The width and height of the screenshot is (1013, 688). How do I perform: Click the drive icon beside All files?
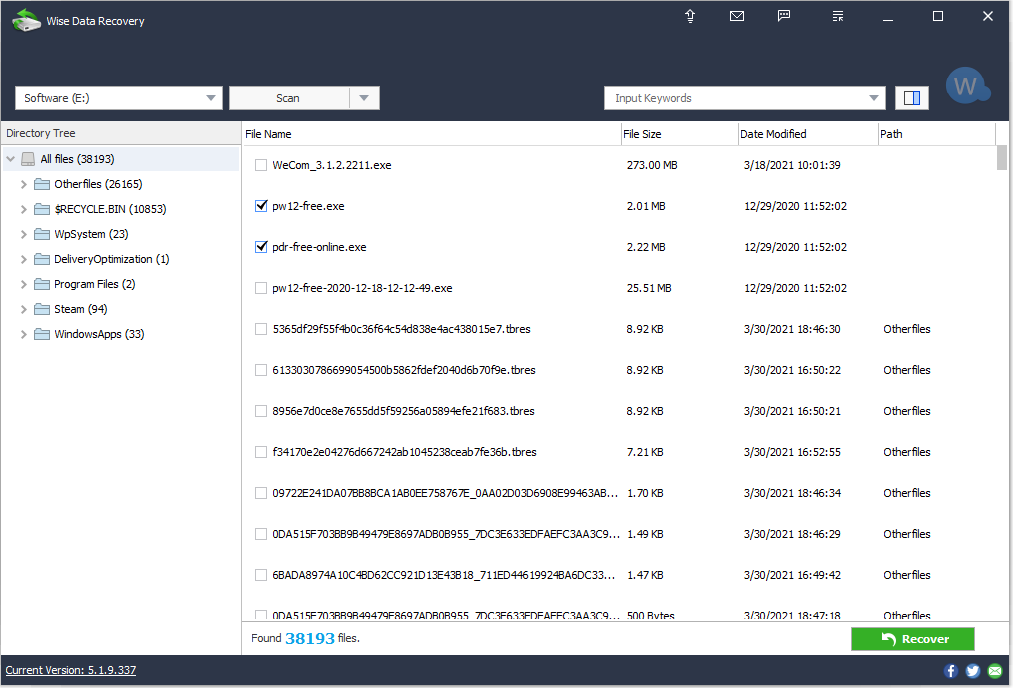click(28, 159)
